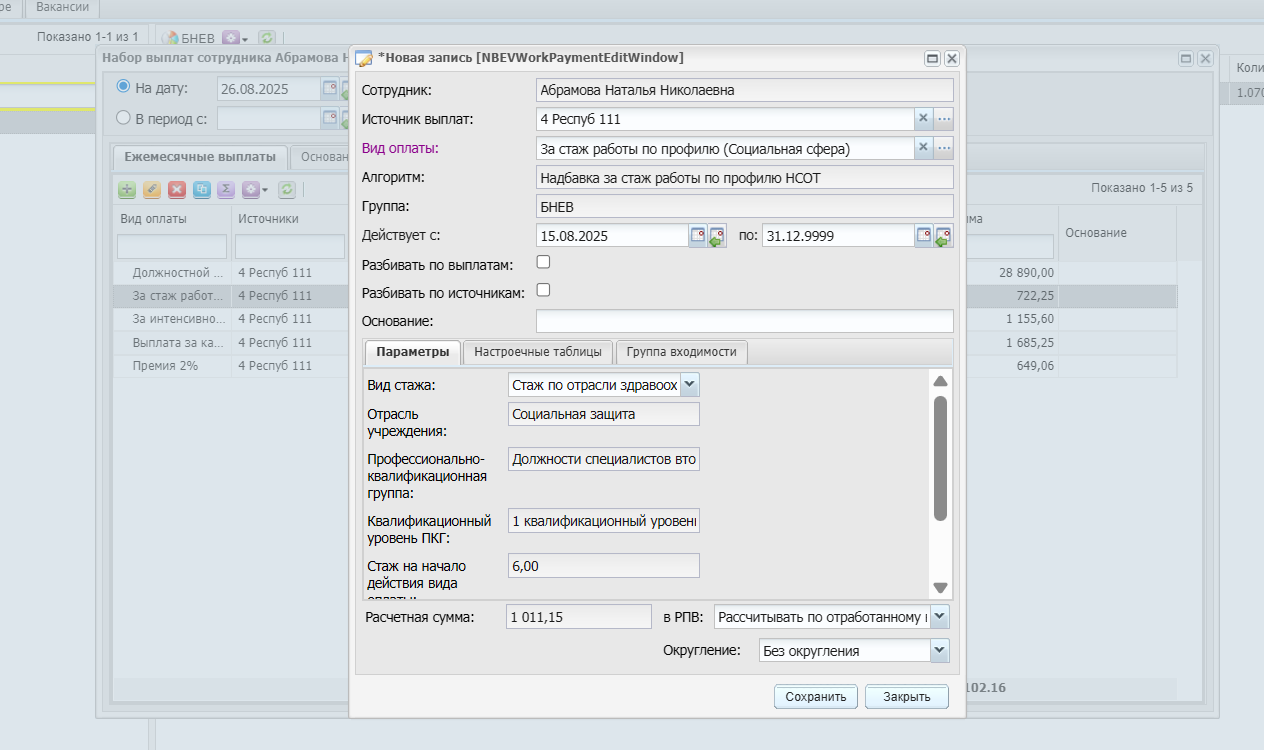Clear the Источник выплат field value
Viewport: 1264px width, 750px height.
pos(923,119)
